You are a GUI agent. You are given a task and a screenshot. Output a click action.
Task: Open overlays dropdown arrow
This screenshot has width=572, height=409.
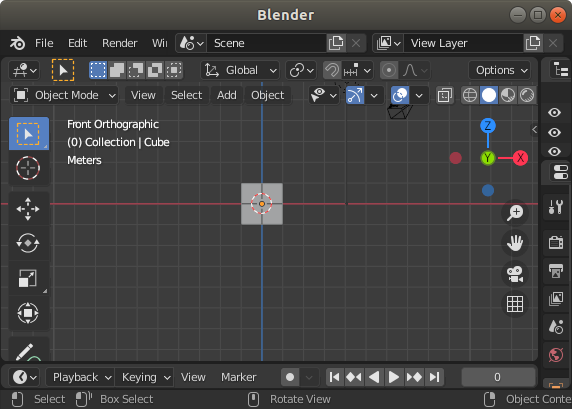pos(419,95)
